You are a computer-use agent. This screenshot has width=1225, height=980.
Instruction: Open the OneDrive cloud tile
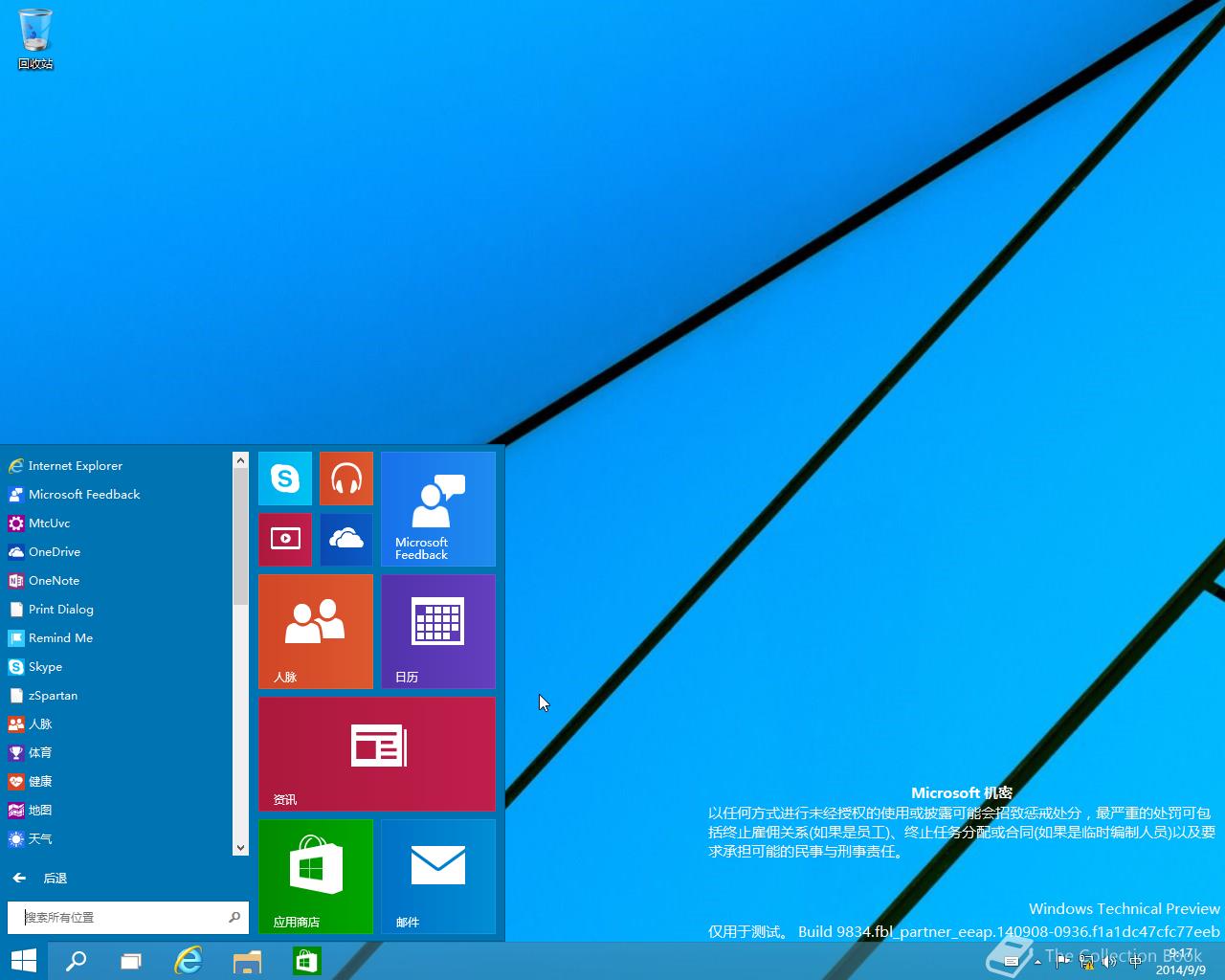pos(346,540)
